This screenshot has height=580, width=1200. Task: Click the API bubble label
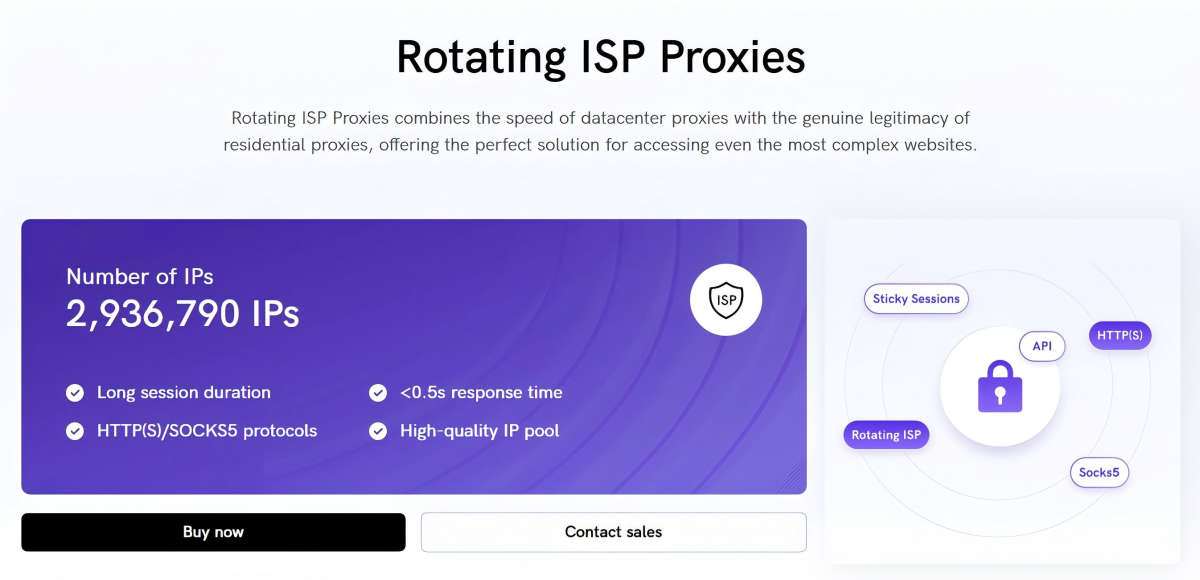[1042, 346]
